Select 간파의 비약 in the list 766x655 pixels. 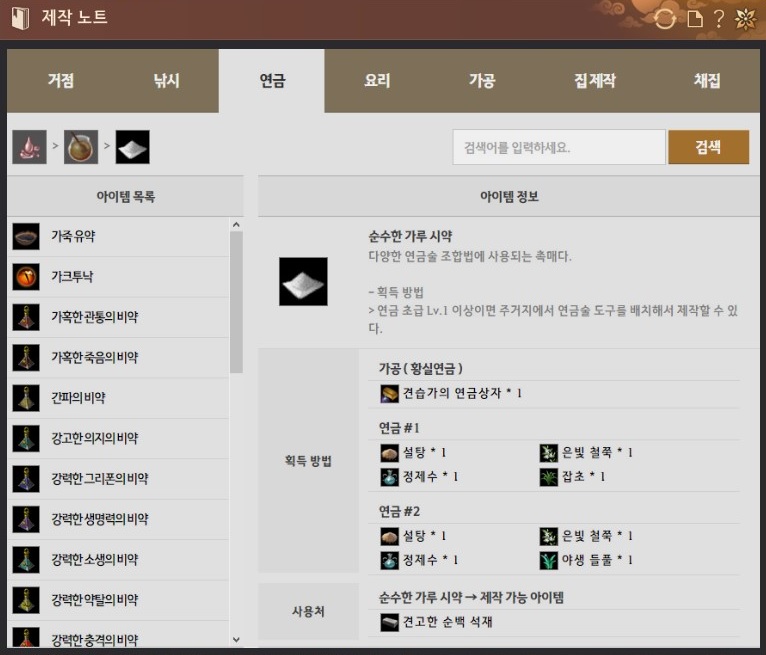click(x=118, y=398)
